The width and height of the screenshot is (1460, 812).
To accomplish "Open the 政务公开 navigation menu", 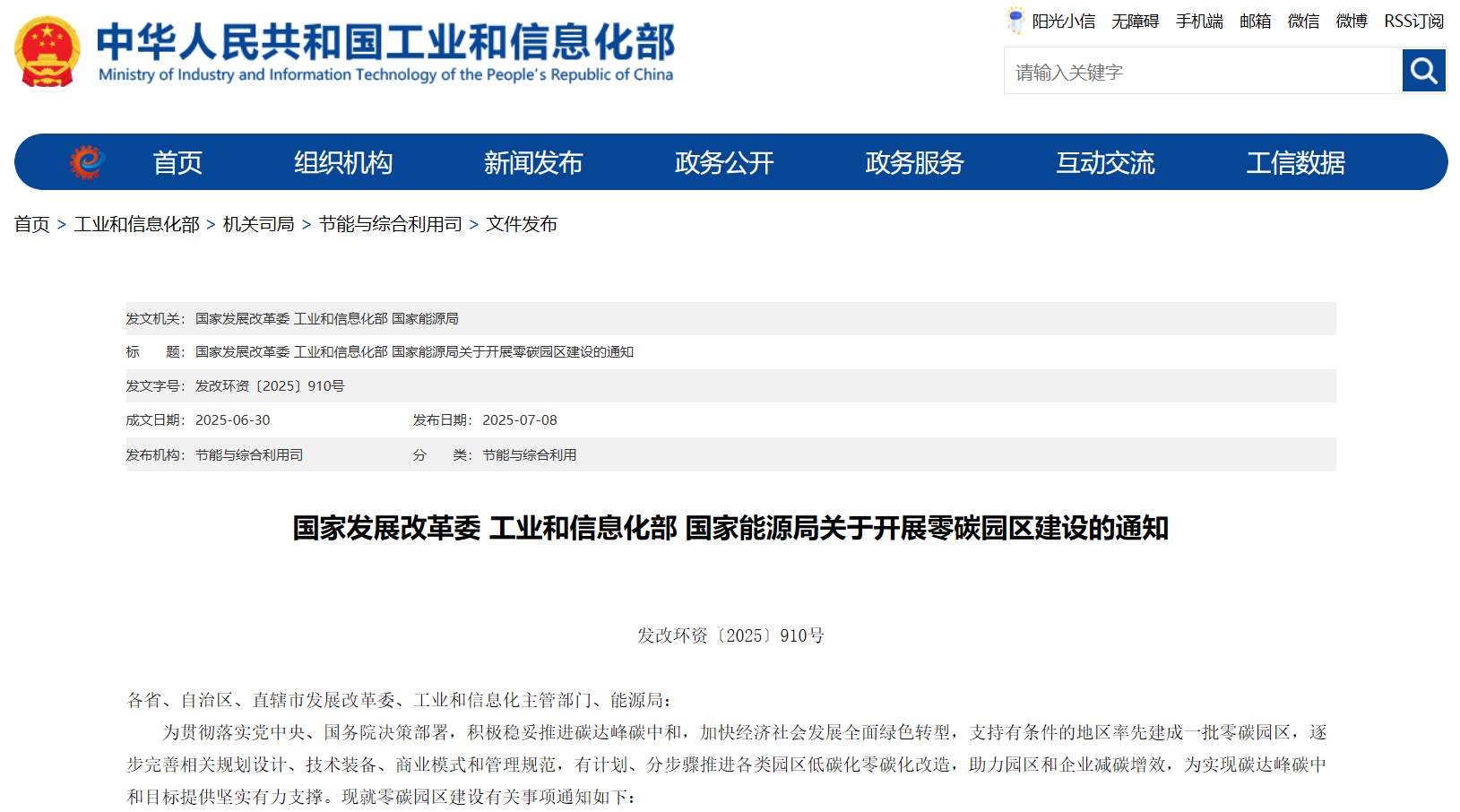I will [723, 162].
